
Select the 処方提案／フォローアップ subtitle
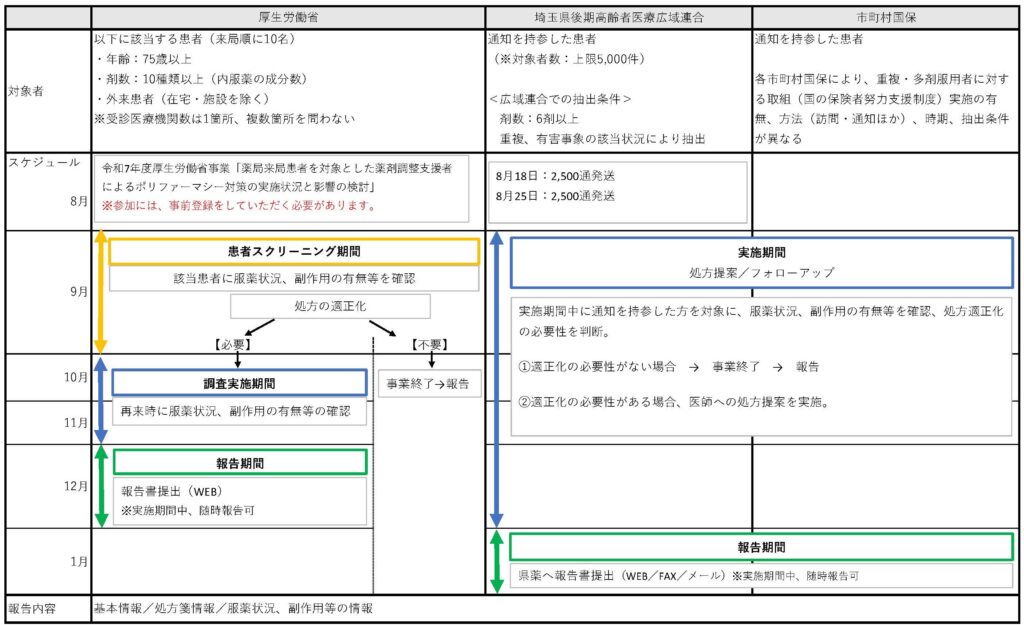coord(761,272)
